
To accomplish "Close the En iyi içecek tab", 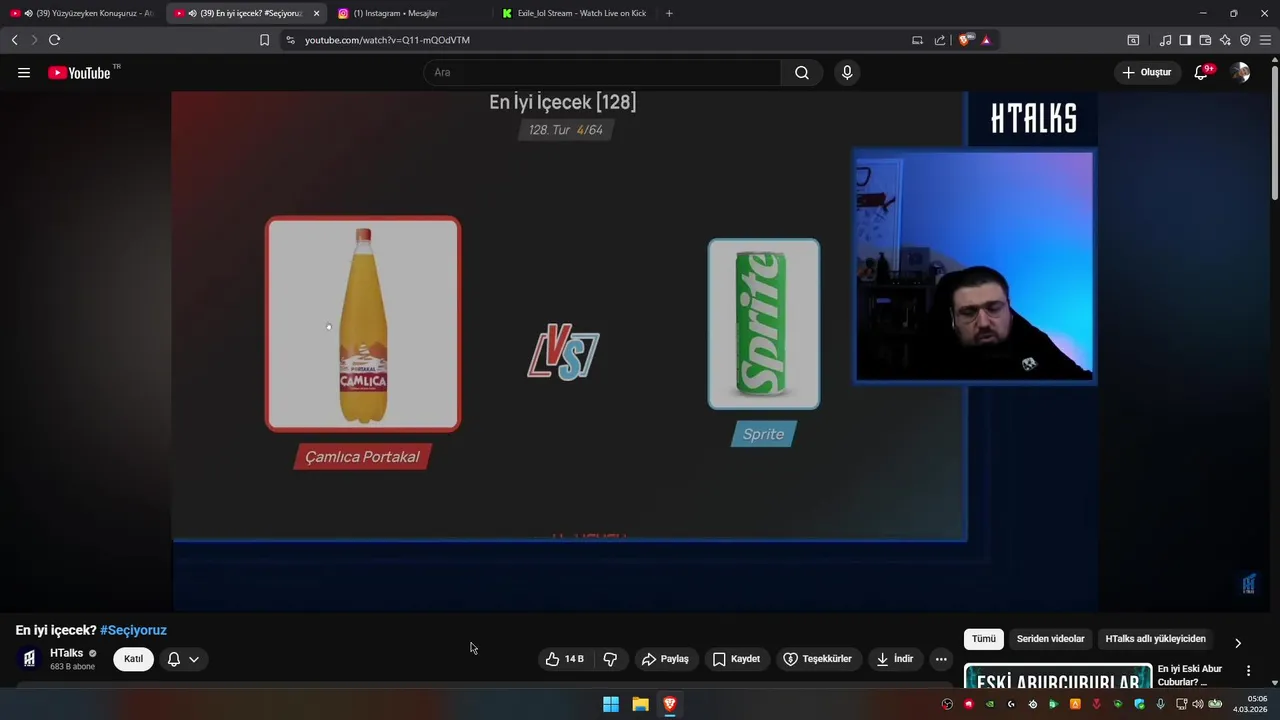I will tap(316, 13).
